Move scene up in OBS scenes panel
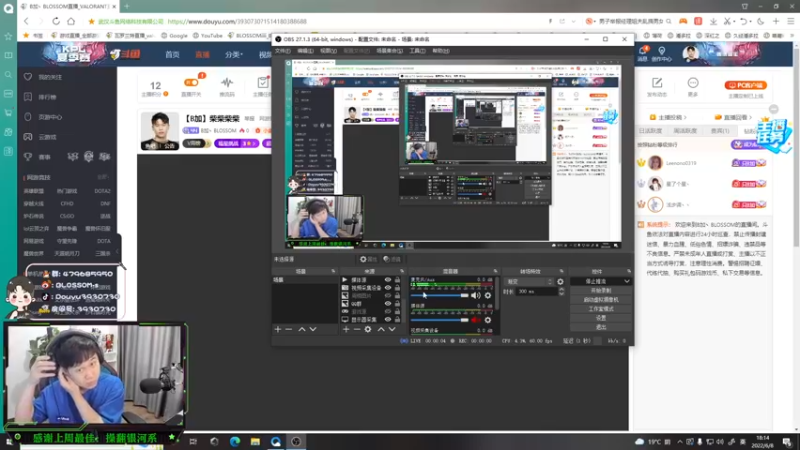 pos(302,330)
